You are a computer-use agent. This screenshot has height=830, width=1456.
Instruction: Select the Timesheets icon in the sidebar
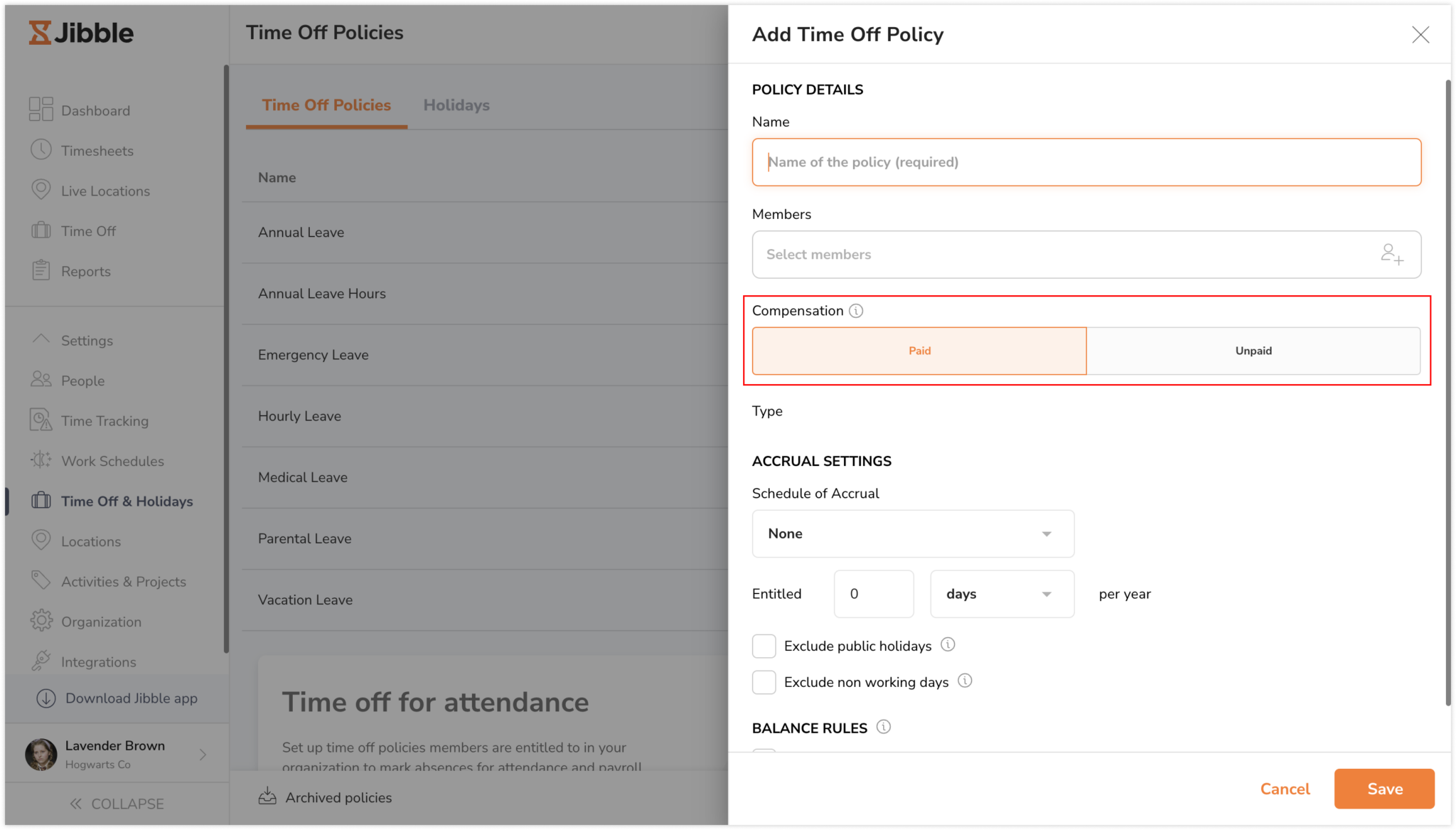tap(41, 150)
